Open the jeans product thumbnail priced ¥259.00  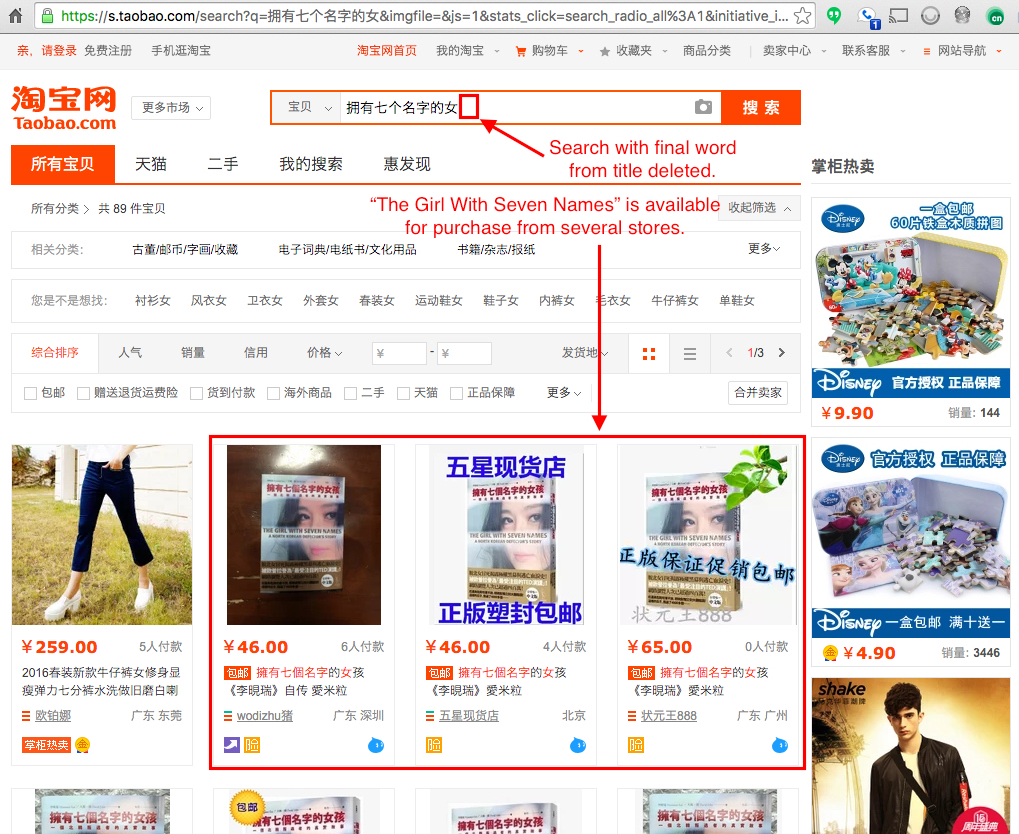[x=102, y=535]
